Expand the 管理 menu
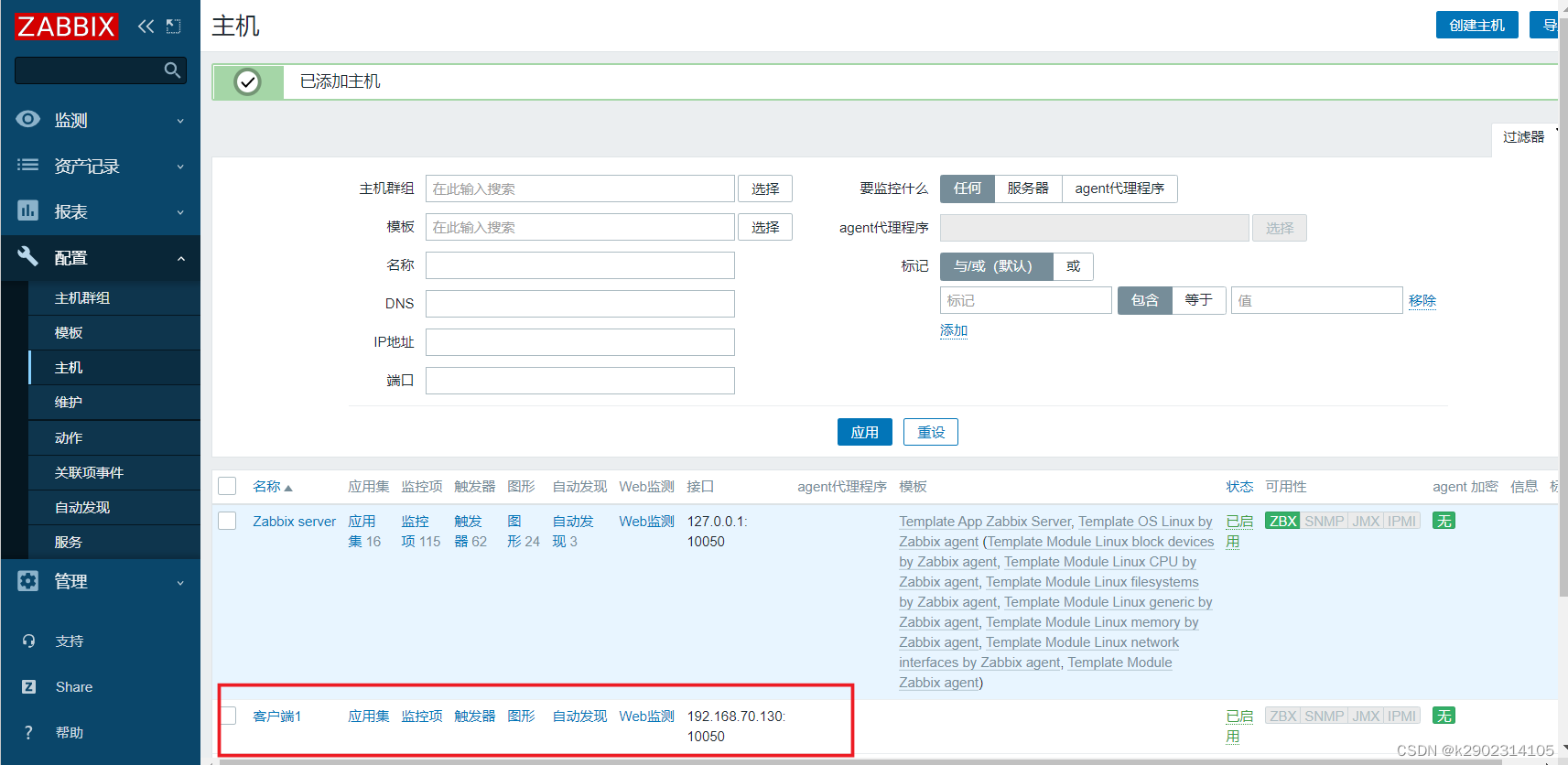This screenshot has width=1568, height=765. (x=180, y=583)
